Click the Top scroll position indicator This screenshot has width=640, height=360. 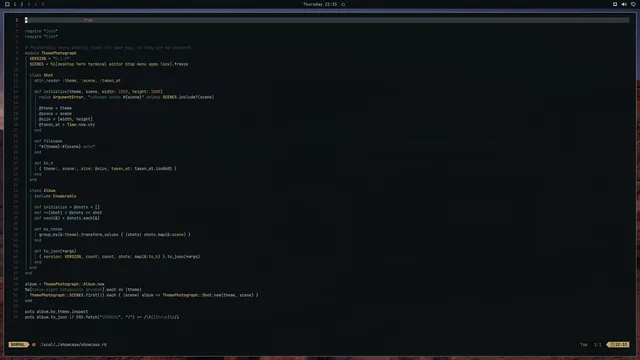click(x=584, y=344)
